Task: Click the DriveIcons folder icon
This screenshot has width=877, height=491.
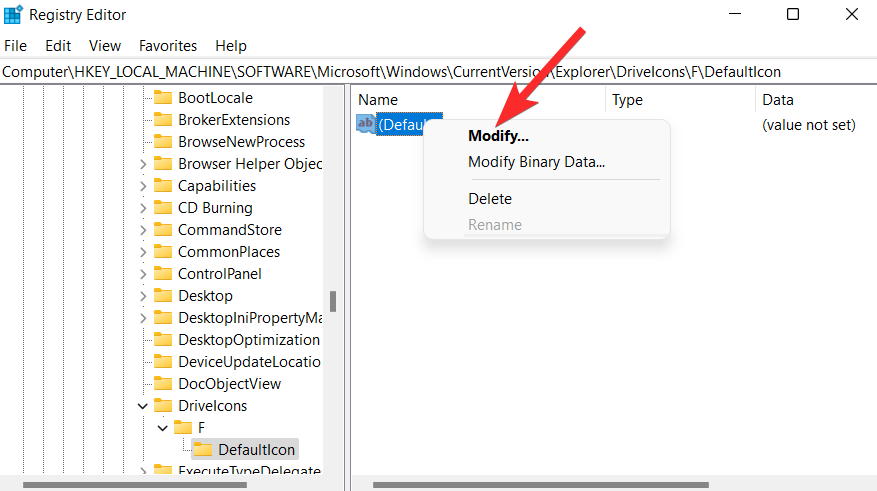Action: (163, 405)
